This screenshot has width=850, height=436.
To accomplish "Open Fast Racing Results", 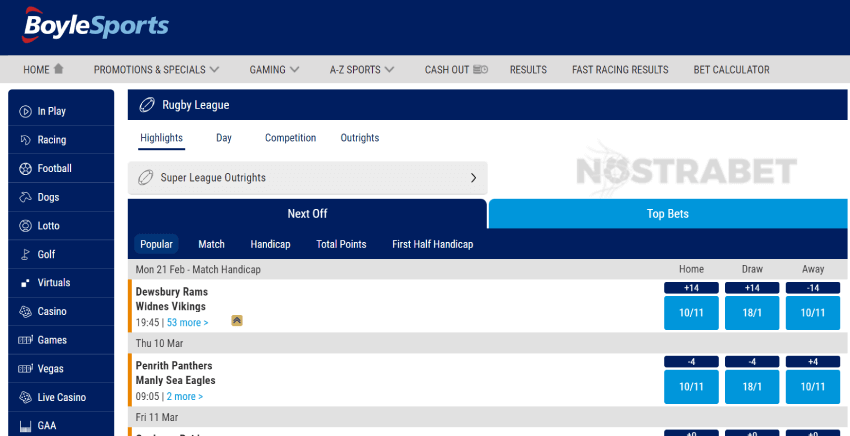I will 620,69.
